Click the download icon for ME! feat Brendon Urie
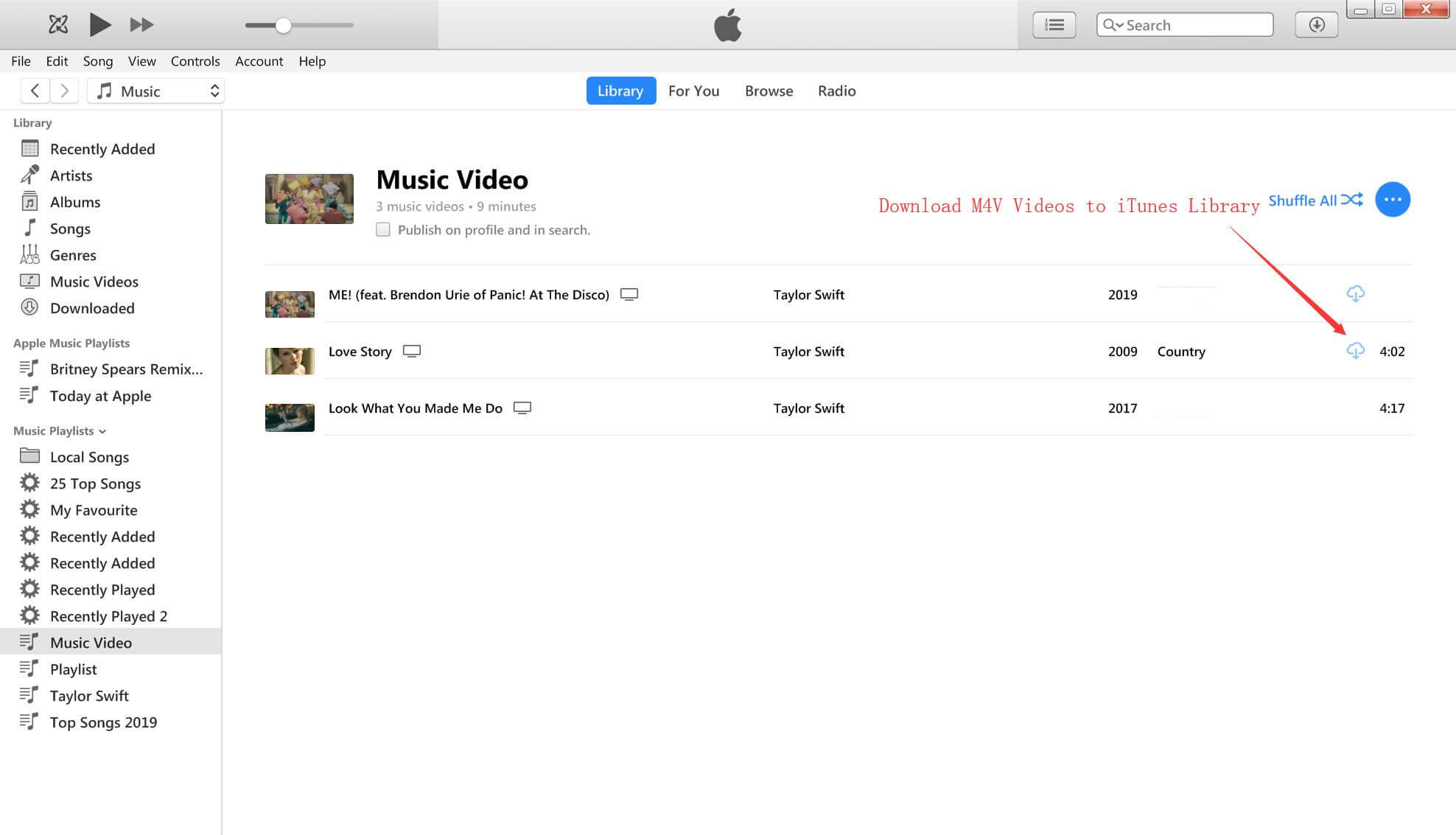The height and width of the screenshot is (835, 1456). point(1356,293)
